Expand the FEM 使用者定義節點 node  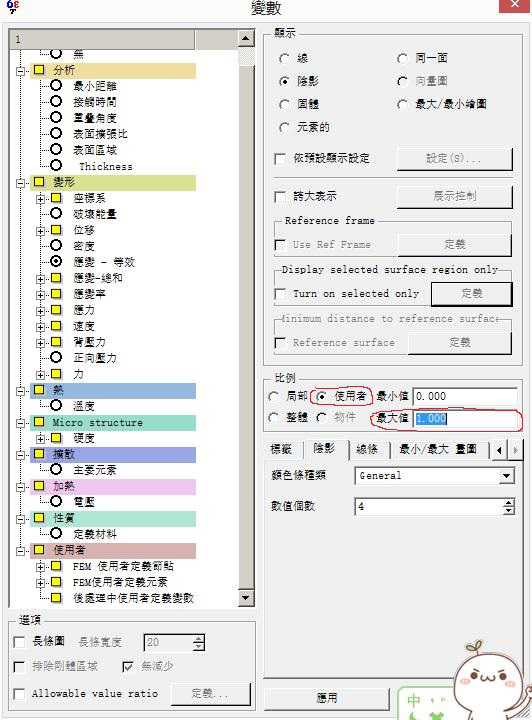coord(40,567)
